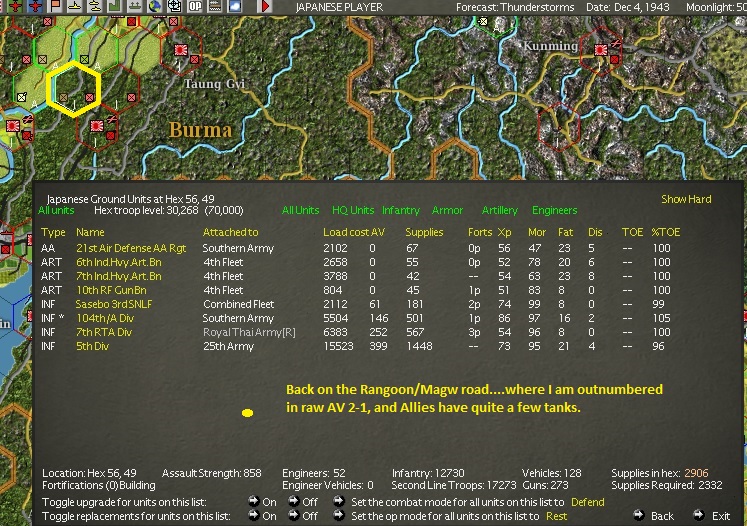747x526 pixels.
Task: Sort list by Fat column
Action: 565,232
